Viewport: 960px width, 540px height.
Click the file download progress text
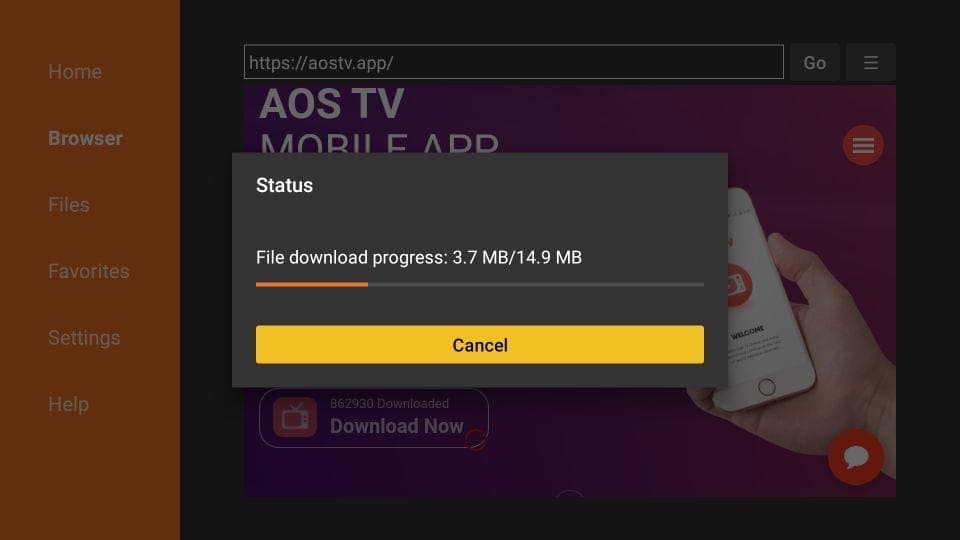click(419, 258)
